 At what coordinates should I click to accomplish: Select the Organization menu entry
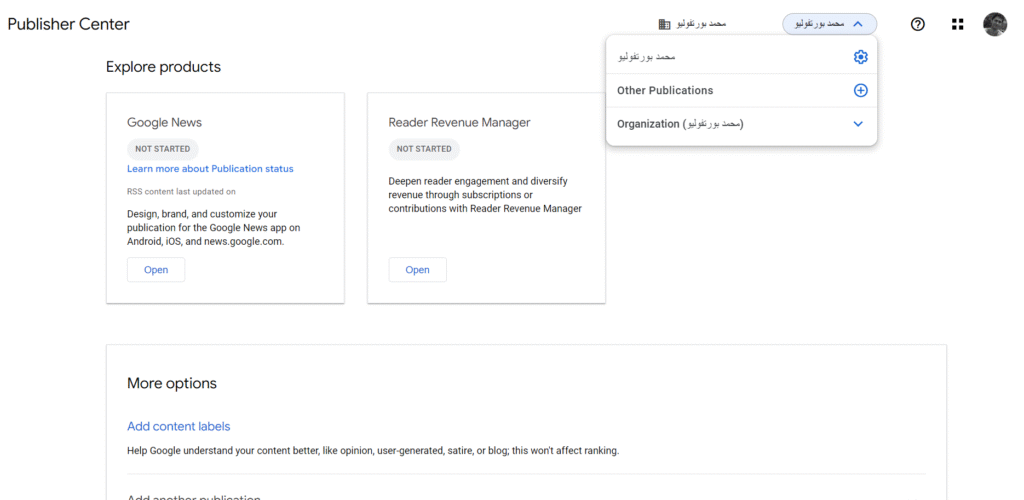741,124
